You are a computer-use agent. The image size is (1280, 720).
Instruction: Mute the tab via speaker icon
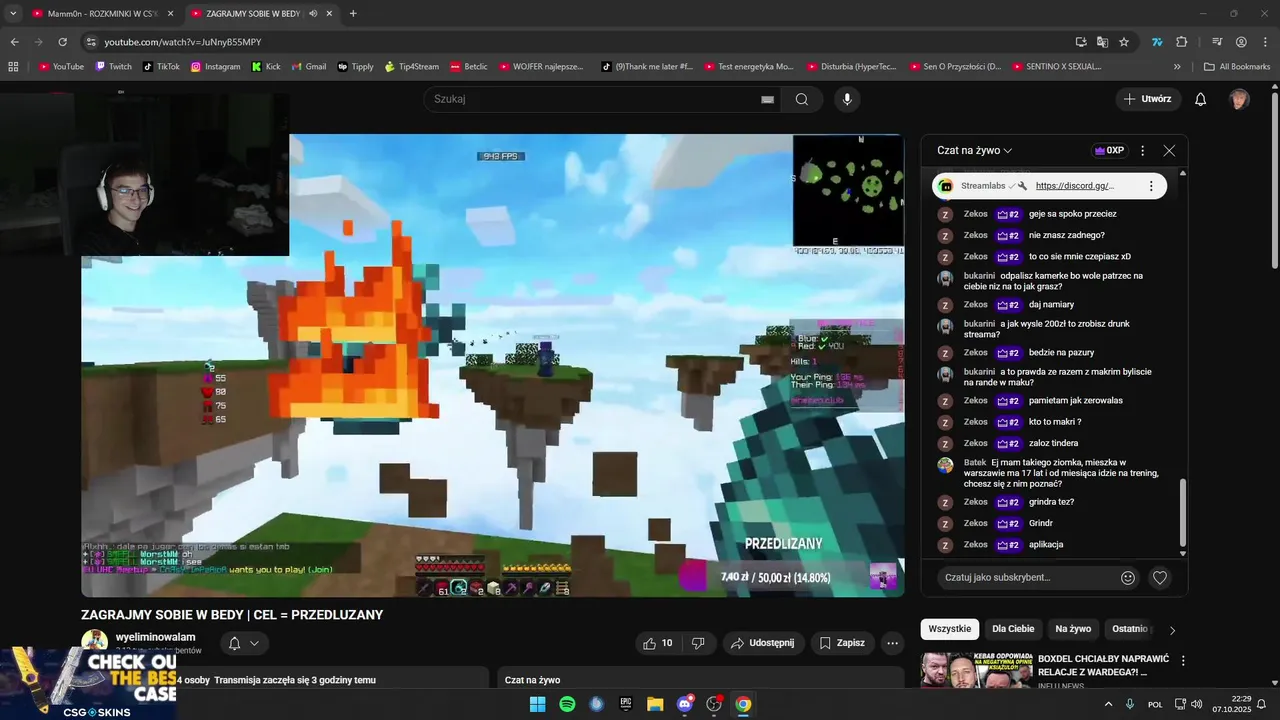coord(313,14)
